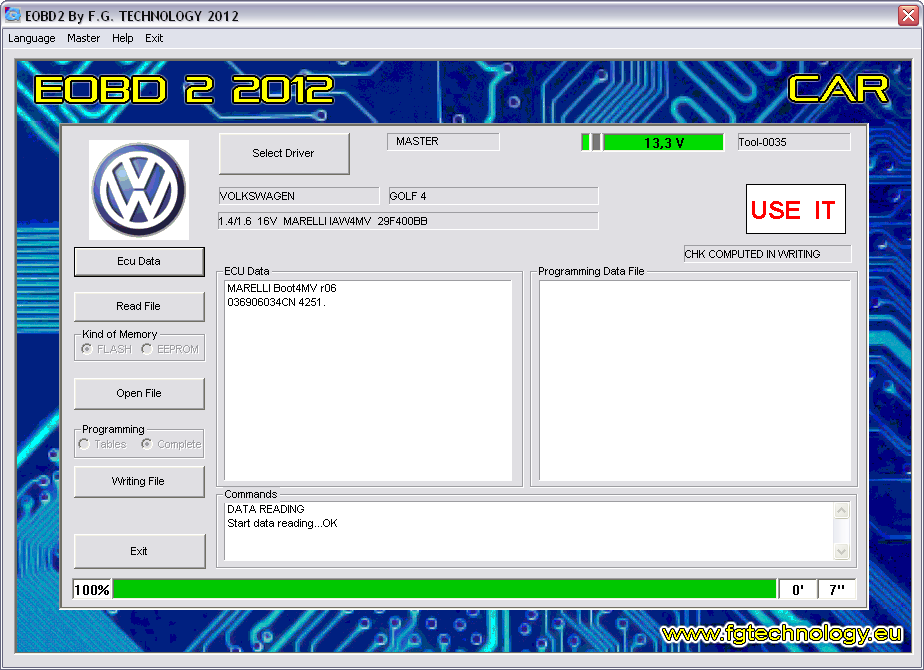Click the Volkswagen logo image
This screenshot has height=670, width=924.
(139, 190)
